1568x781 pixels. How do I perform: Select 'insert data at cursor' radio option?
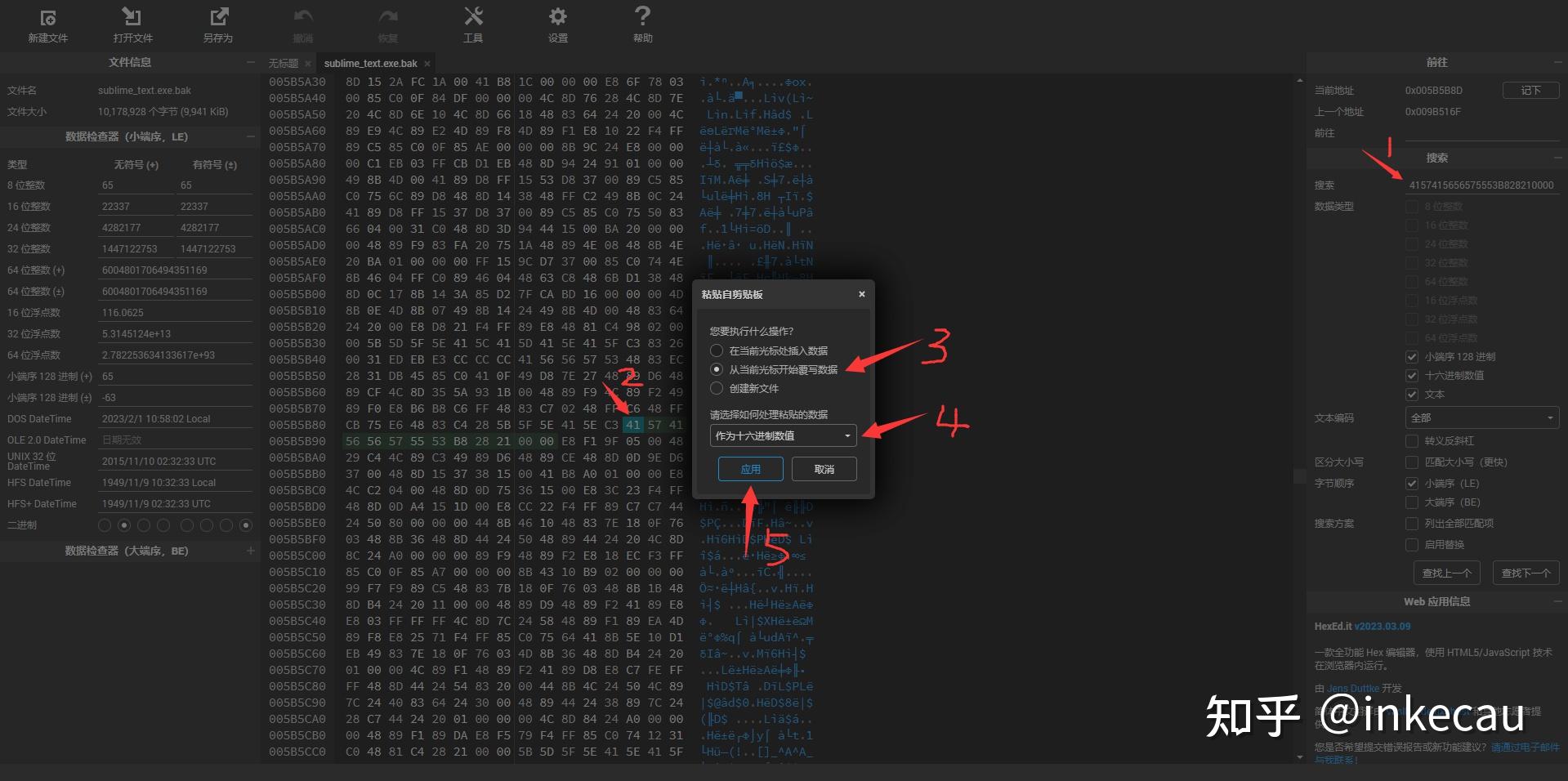[x=717, y=350]
